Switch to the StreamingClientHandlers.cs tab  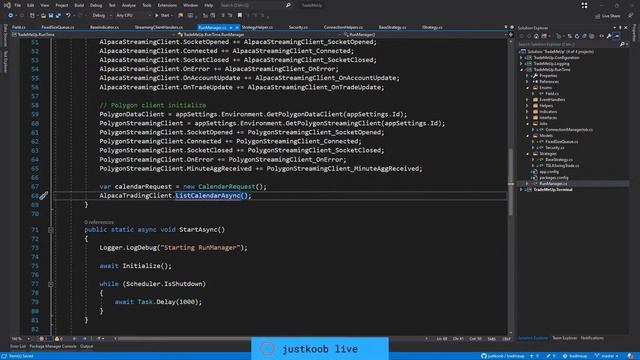point(159,27)
